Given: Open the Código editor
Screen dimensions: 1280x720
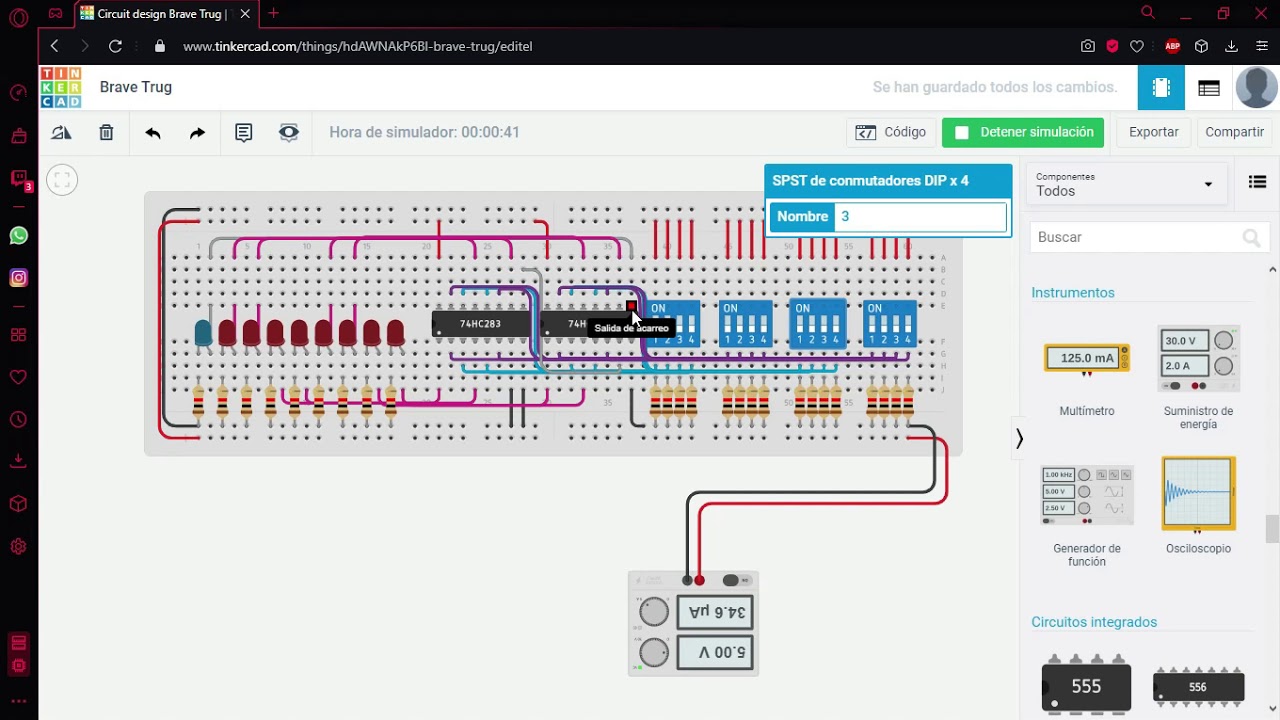Looking at the screenshot, I should tap(890, 132).
